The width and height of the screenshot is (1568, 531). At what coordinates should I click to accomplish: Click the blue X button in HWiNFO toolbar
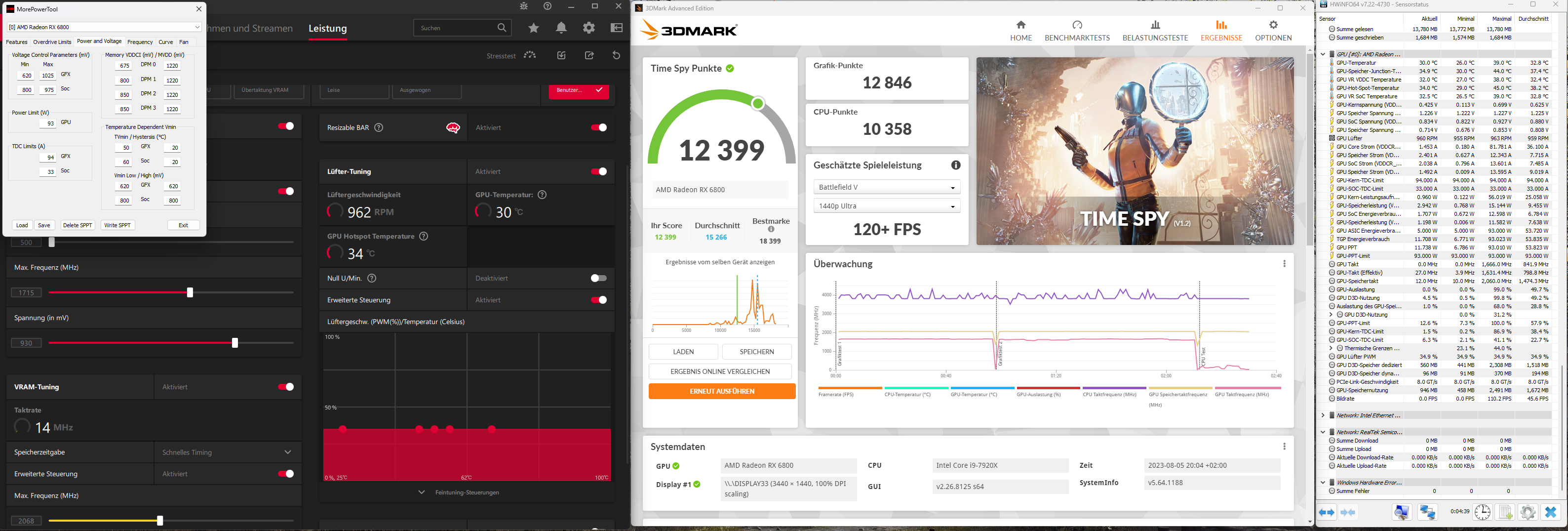click(1551, 513)
